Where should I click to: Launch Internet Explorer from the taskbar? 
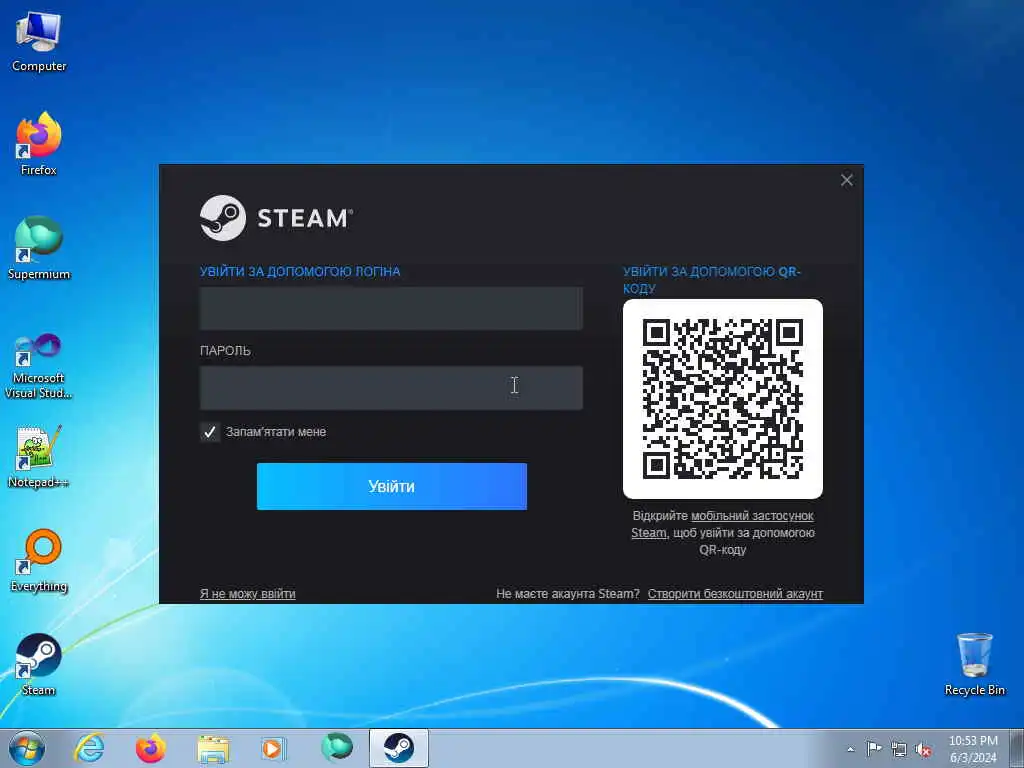pos(89,748)
